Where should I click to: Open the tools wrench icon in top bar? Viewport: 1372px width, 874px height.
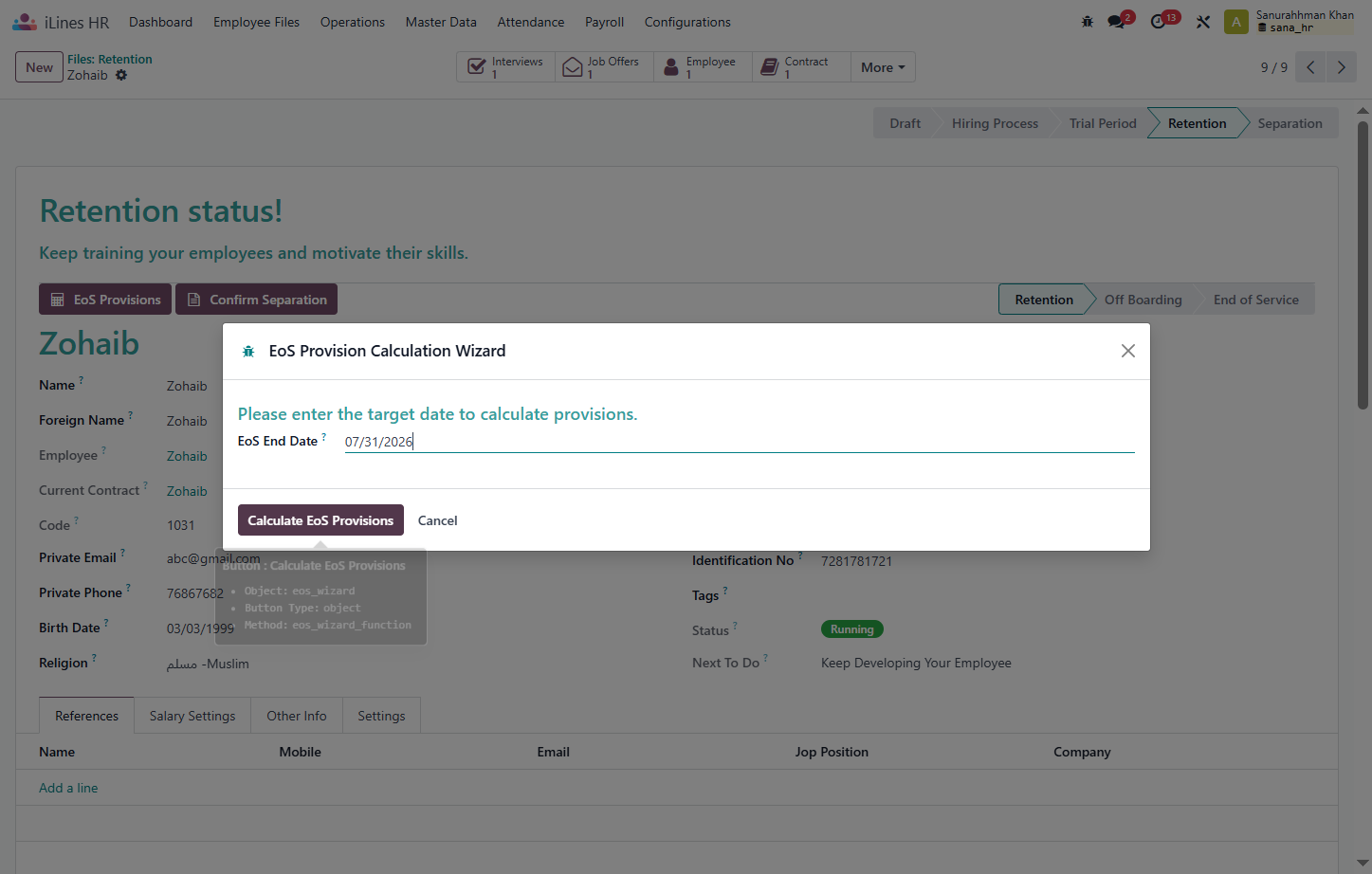(1203, 22)
